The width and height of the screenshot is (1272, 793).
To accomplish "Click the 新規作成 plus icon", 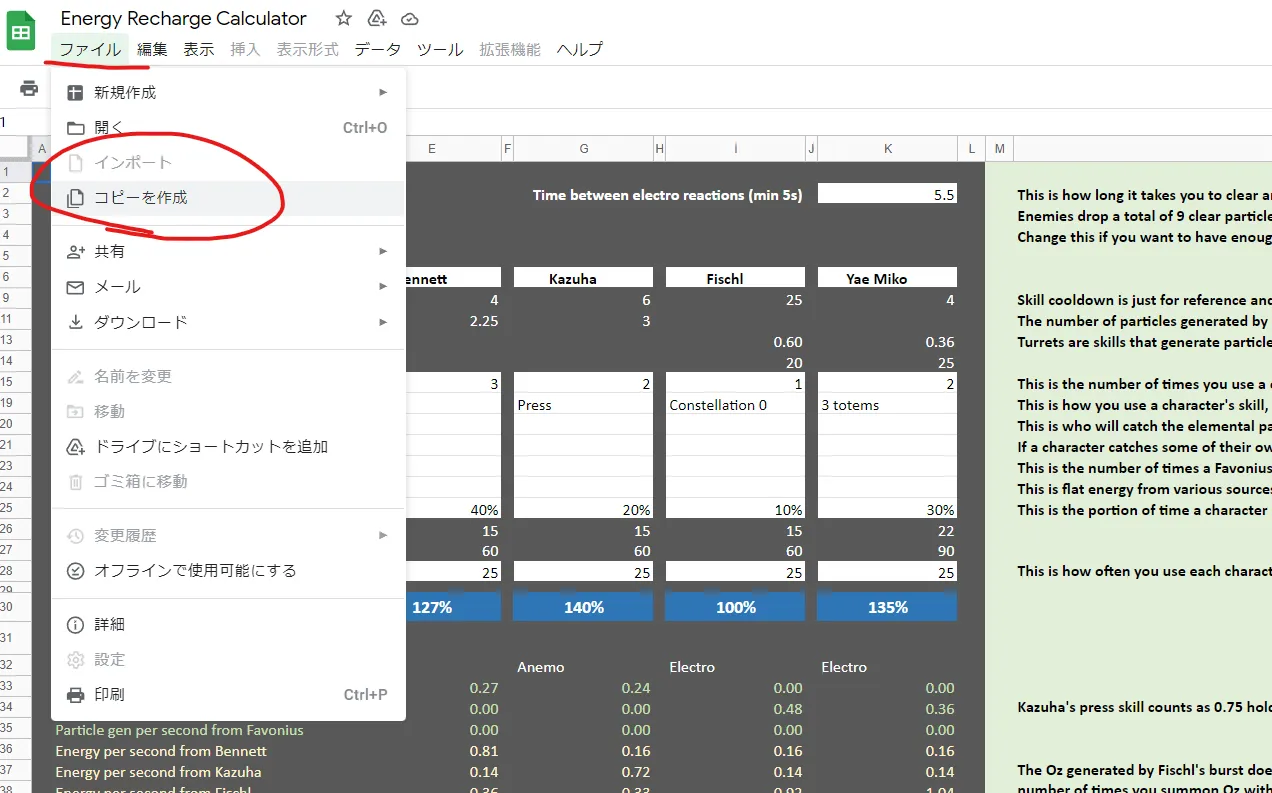I will pyautogui.click(x=75, y=92).
